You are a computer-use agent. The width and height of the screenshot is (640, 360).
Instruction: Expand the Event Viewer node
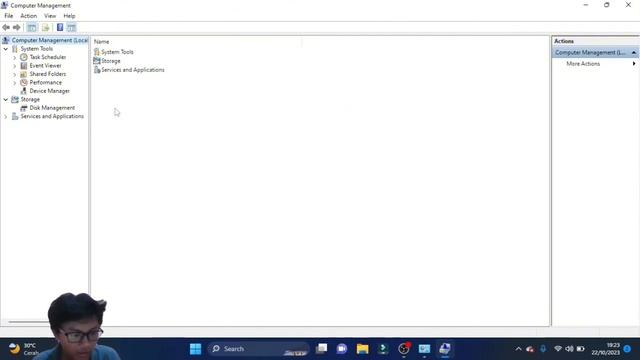15,66
